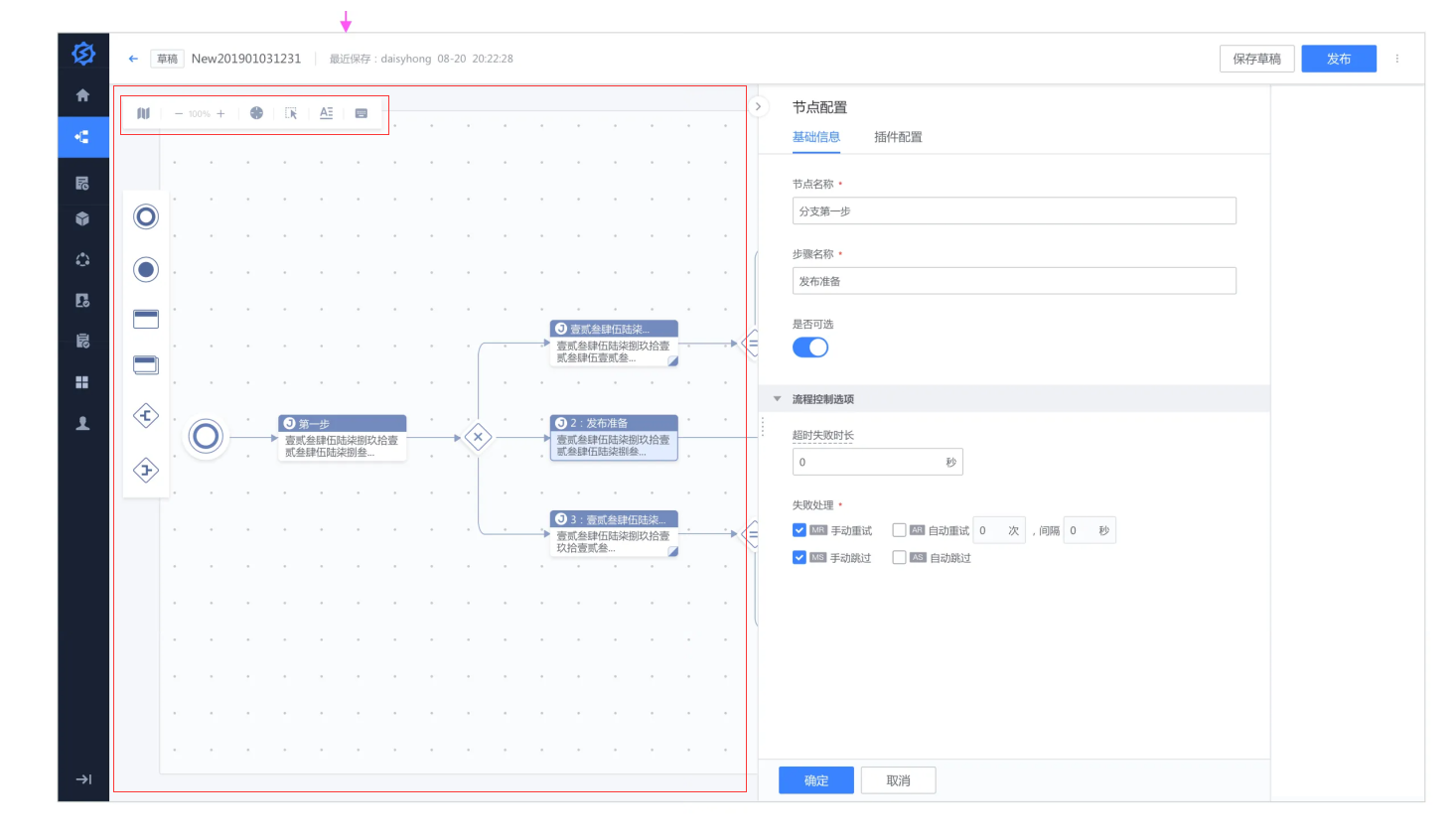Open the text label tool on the toolbar

326,113
